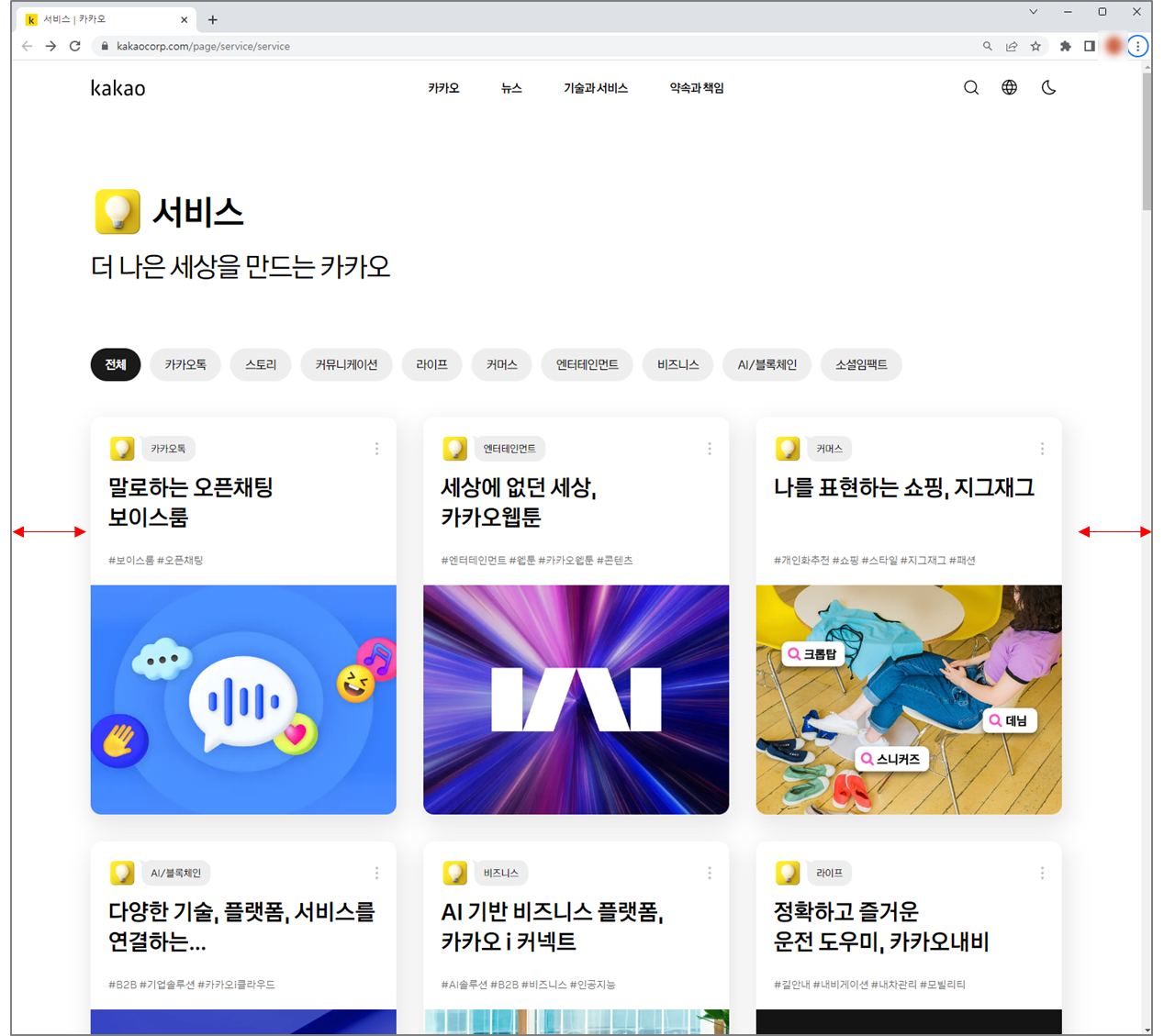This screenshot has width=1164, height=1036.
Task: Open 말로하는 오픈채팅 보이스룸 title
Action: point(191,502)
